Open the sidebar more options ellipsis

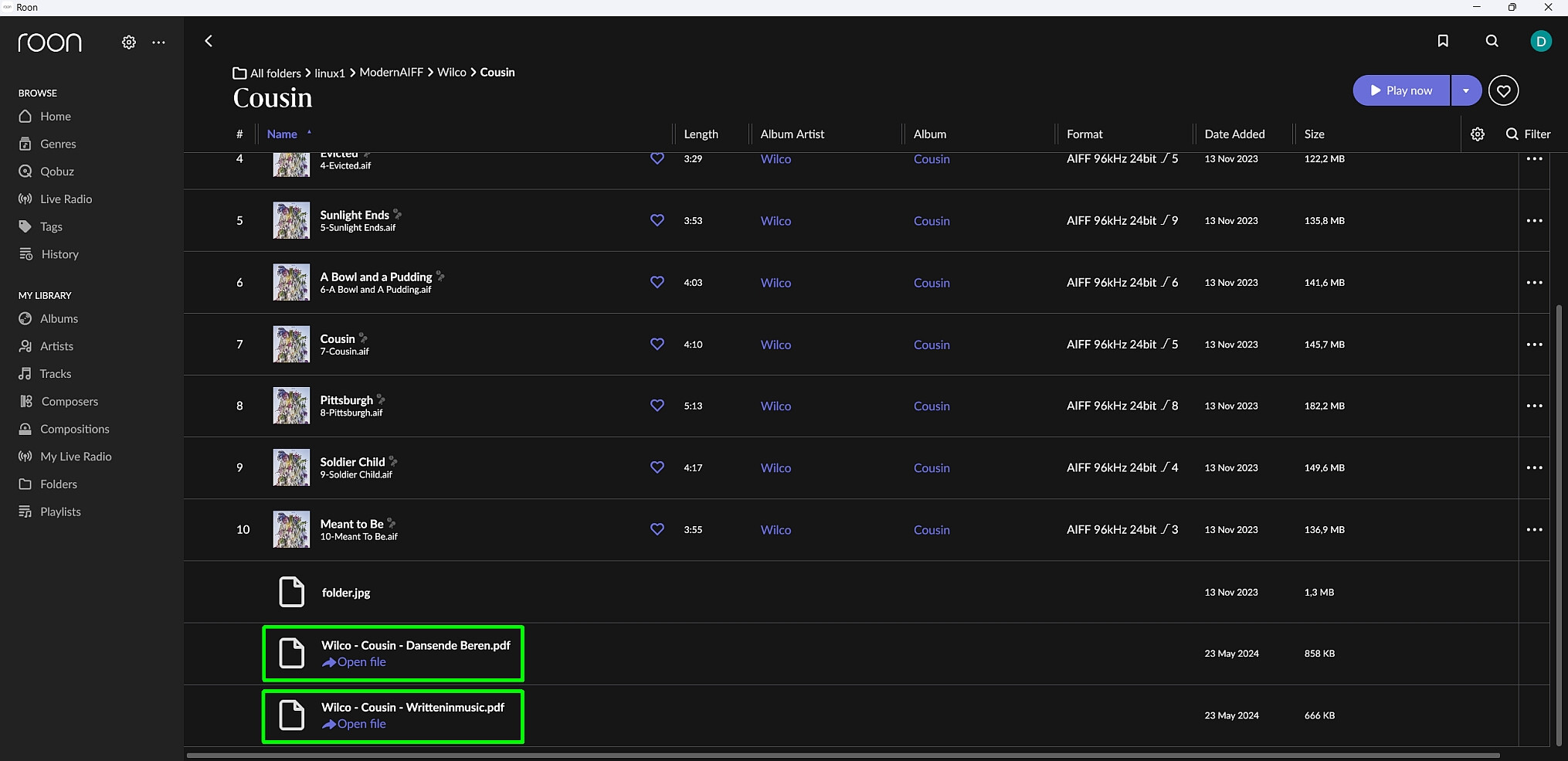click(158, 42)
